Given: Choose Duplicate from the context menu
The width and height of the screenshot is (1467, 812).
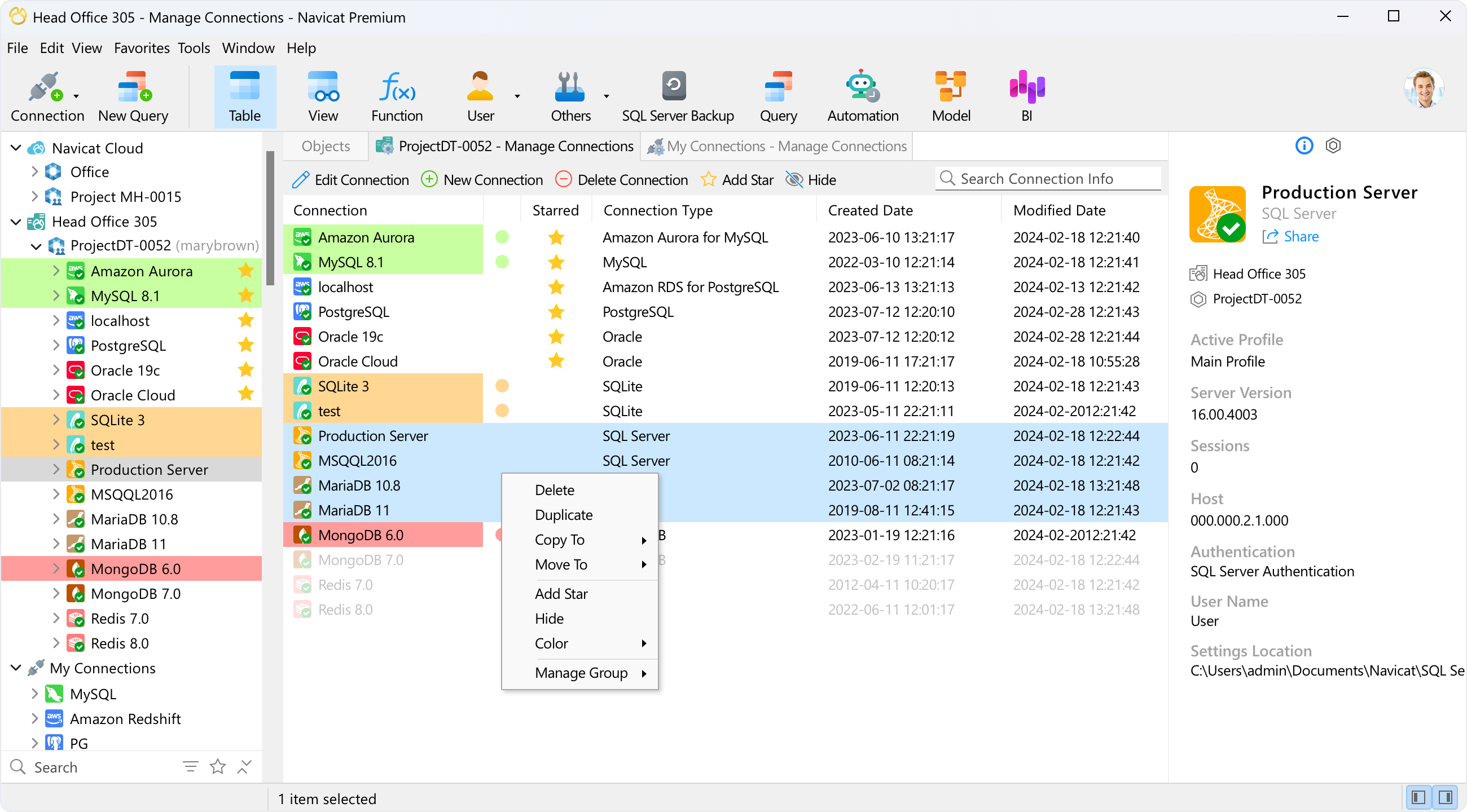Looking at the screenshot, I should pyautogui.click(x=563, y=515).
